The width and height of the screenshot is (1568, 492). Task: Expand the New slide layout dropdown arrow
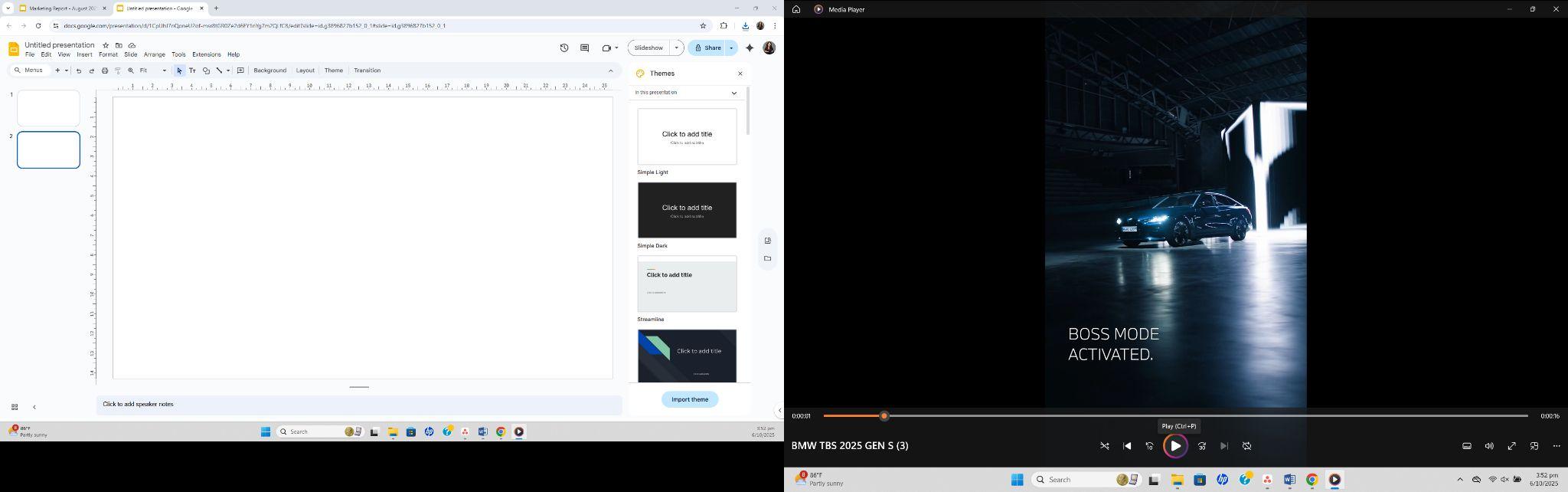(x=67, y=71)
